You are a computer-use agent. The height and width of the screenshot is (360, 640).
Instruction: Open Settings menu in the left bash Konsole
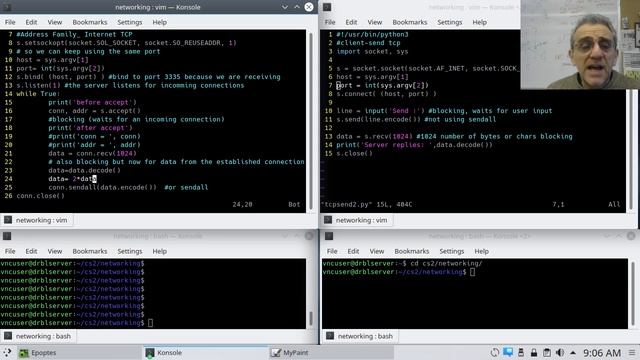point(130,251)
